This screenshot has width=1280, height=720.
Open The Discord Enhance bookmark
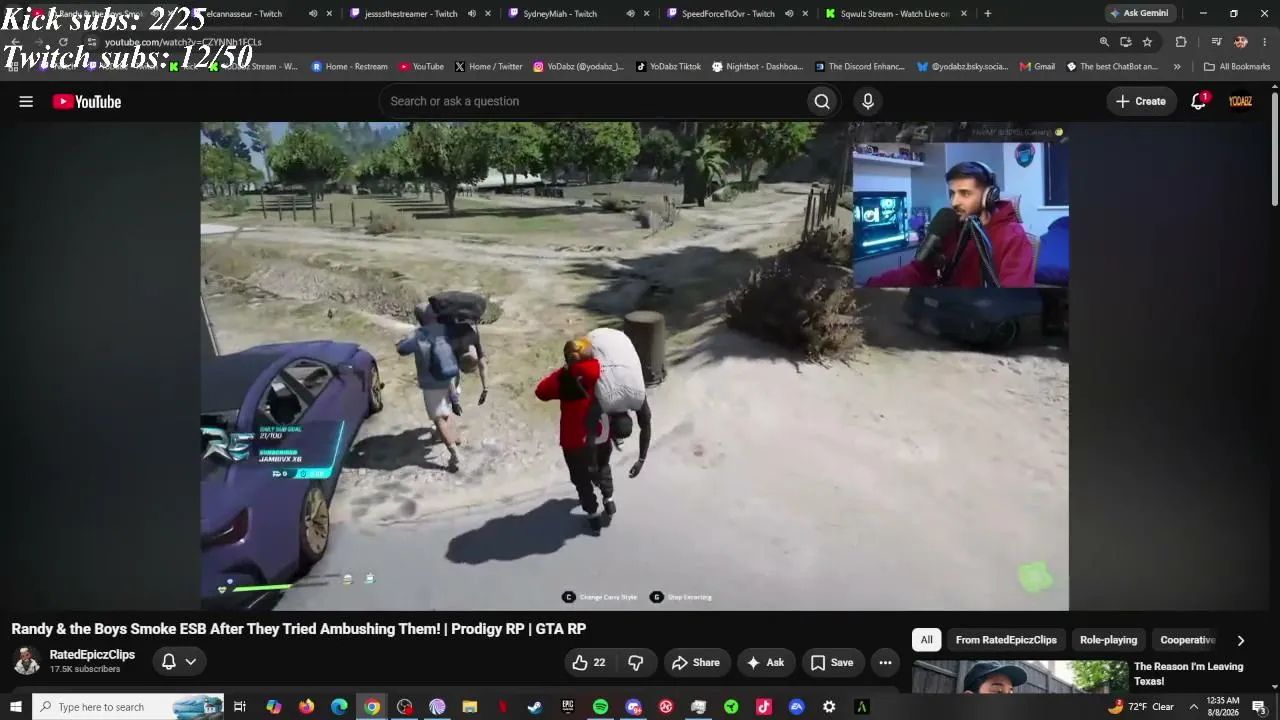[859, 67]
